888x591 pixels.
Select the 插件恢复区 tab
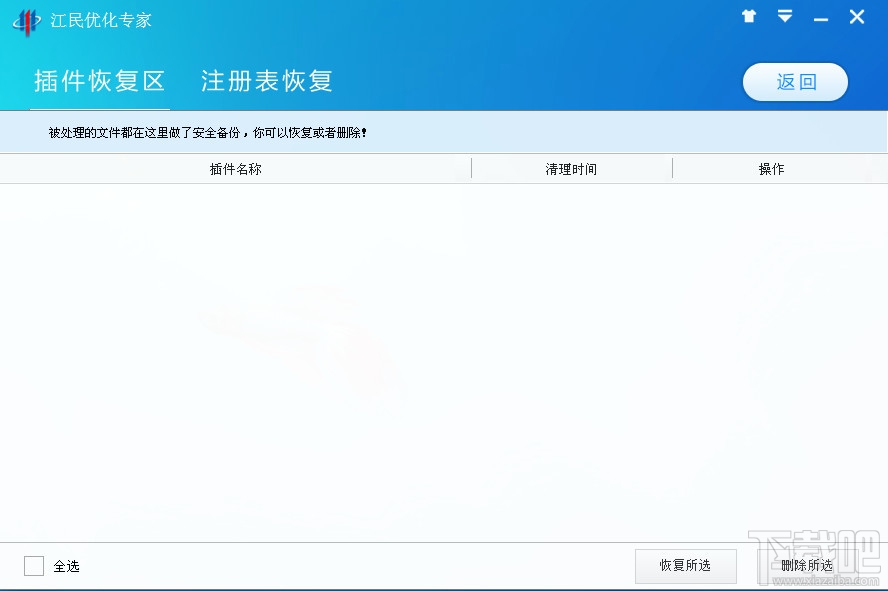point(99,82)
